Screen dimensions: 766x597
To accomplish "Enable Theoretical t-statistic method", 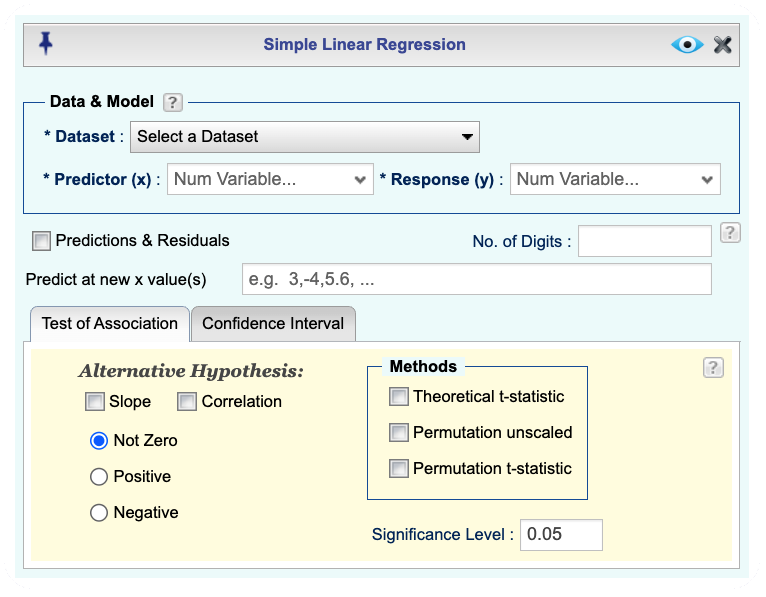I will coord(399,397).
